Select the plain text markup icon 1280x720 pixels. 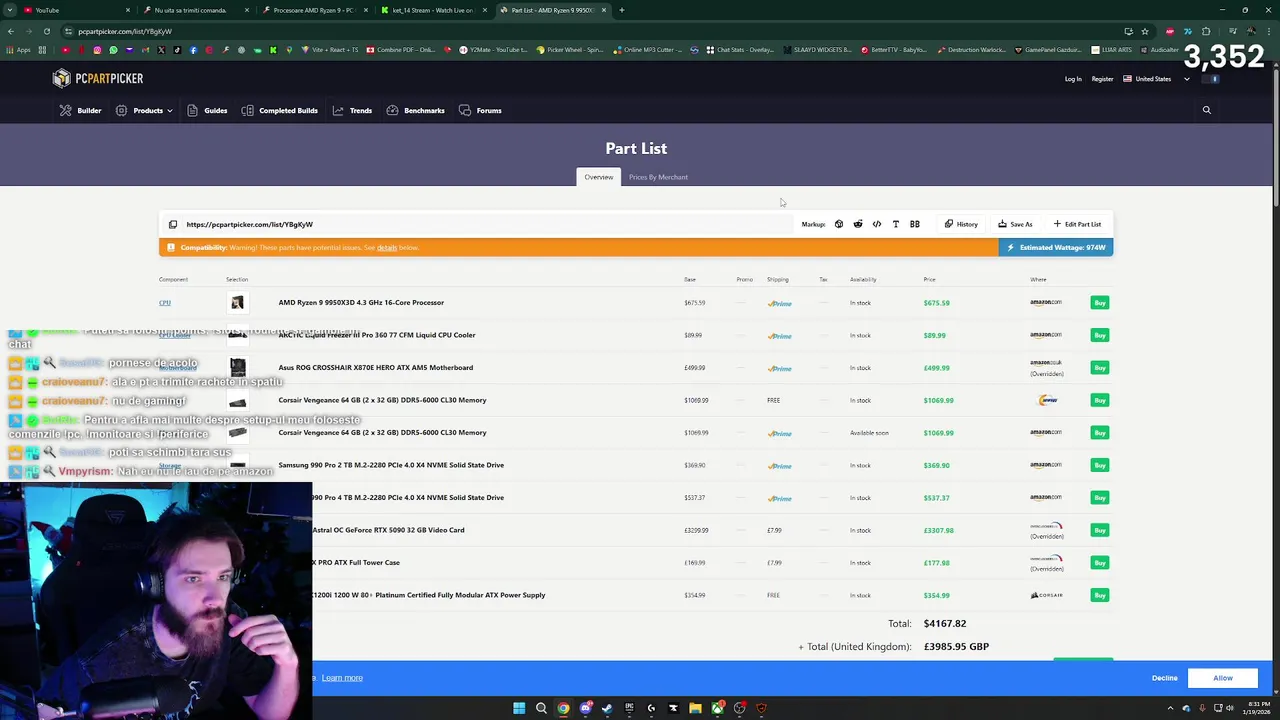tap(896, 224)
